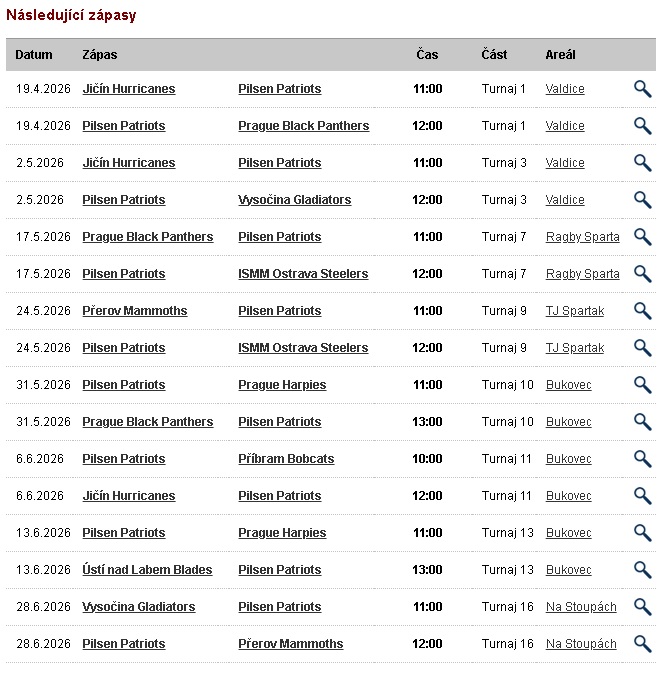This screenshot has height=673, width=669.
Task: Open match details for Jičín Hurricanes on 19.4.2026
Action: [x=642, y=89]
